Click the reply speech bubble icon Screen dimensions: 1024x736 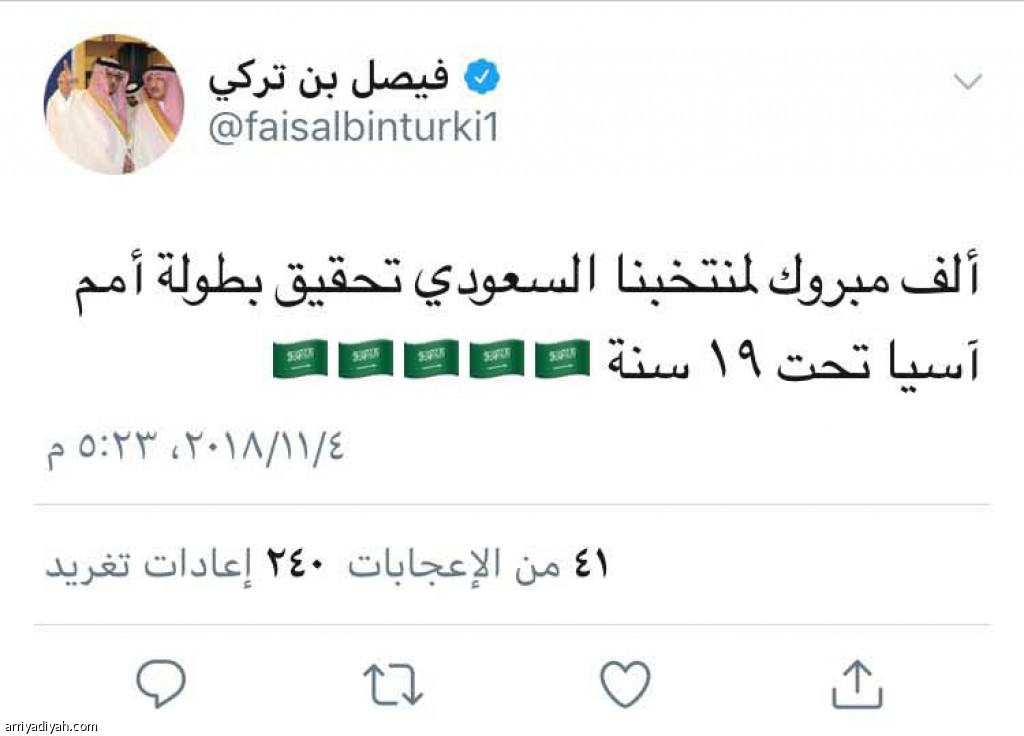161,685
